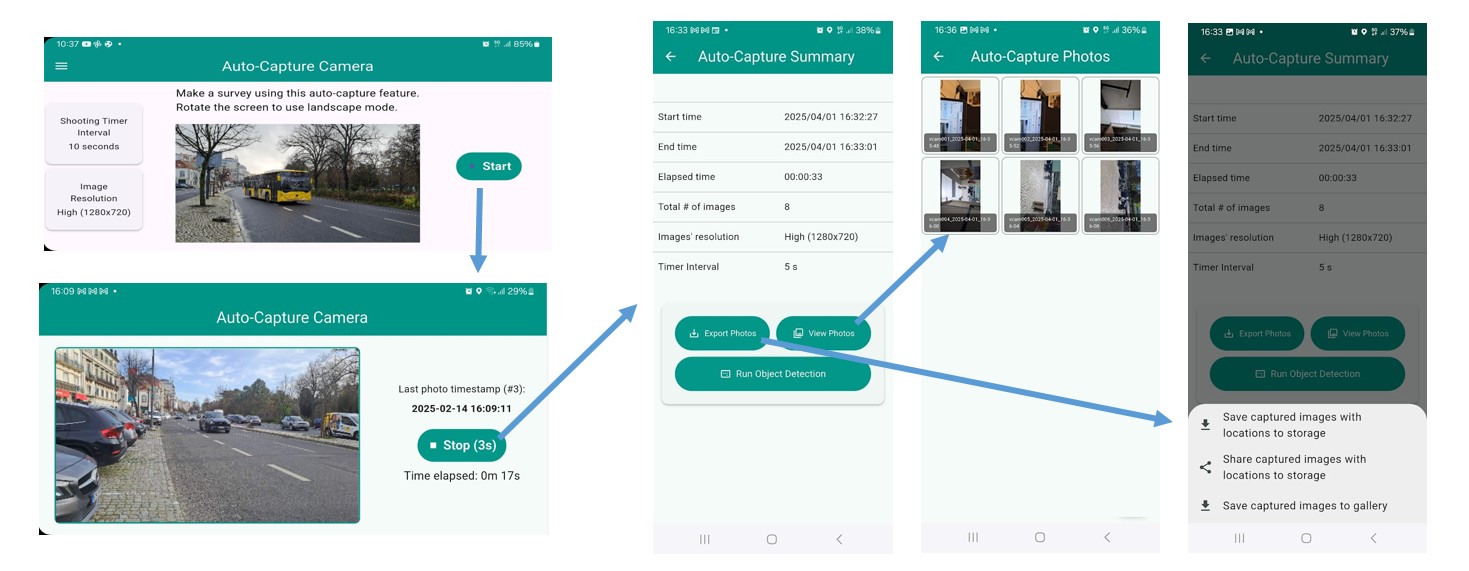Tap back arrow beside Auto-Capture Photos title
The image size is (1469, 571).
[x=938, y=57]
